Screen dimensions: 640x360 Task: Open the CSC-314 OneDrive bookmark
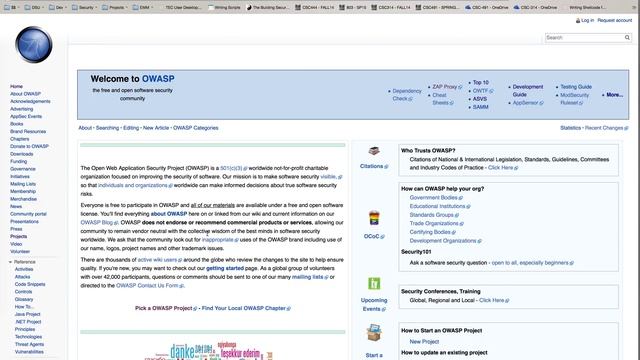(536, 7)
